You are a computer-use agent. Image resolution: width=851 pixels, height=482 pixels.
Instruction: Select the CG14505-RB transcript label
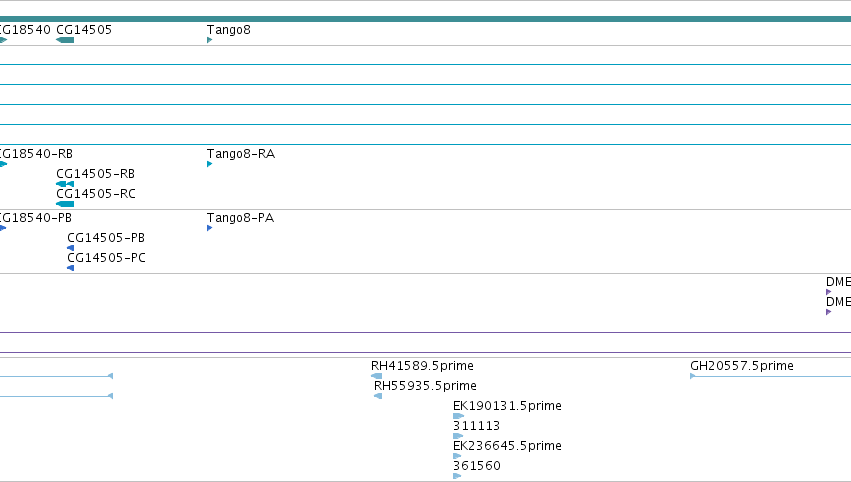tap(96, 174)
